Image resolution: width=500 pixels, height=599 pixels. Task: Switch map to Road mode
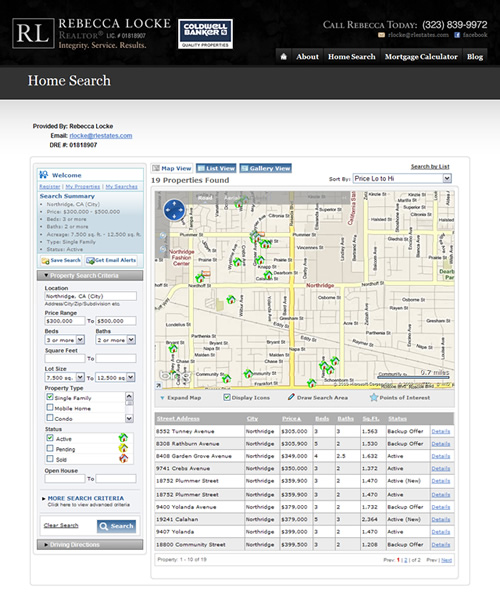(x=205, y=198)
